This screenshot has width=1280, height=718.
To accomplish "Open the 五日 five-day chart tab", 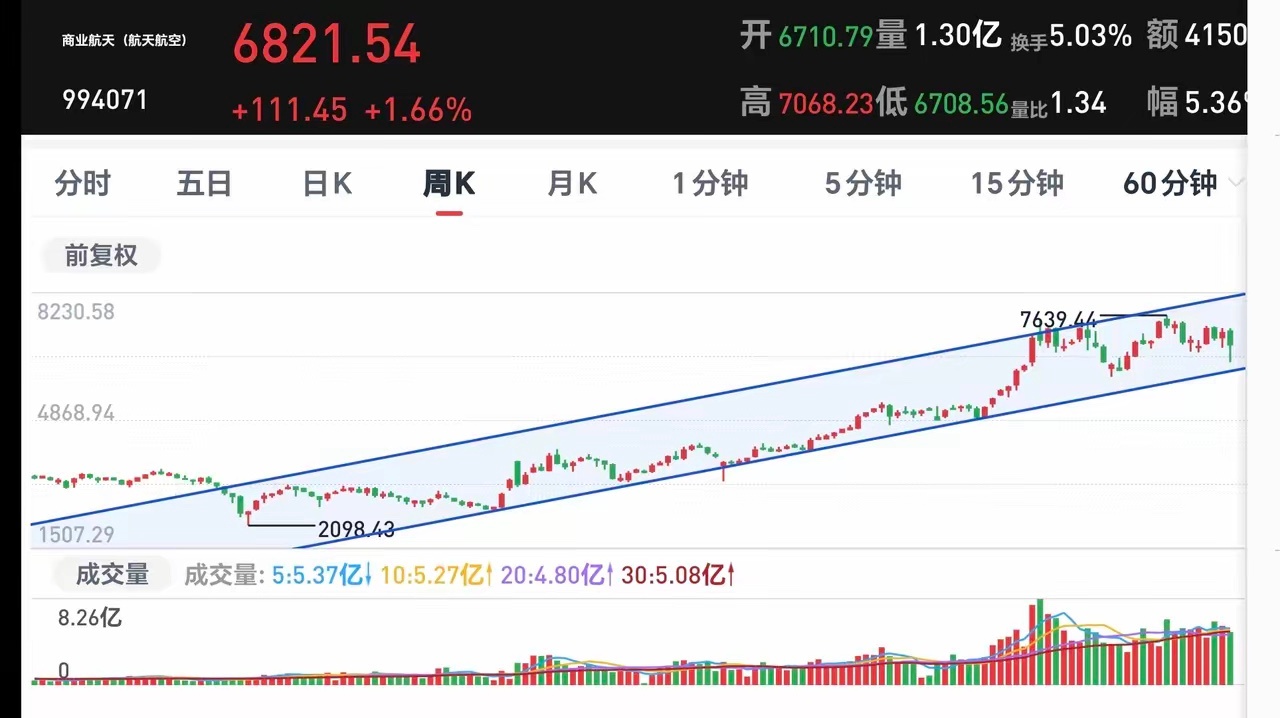I will [x=204, y=184].
